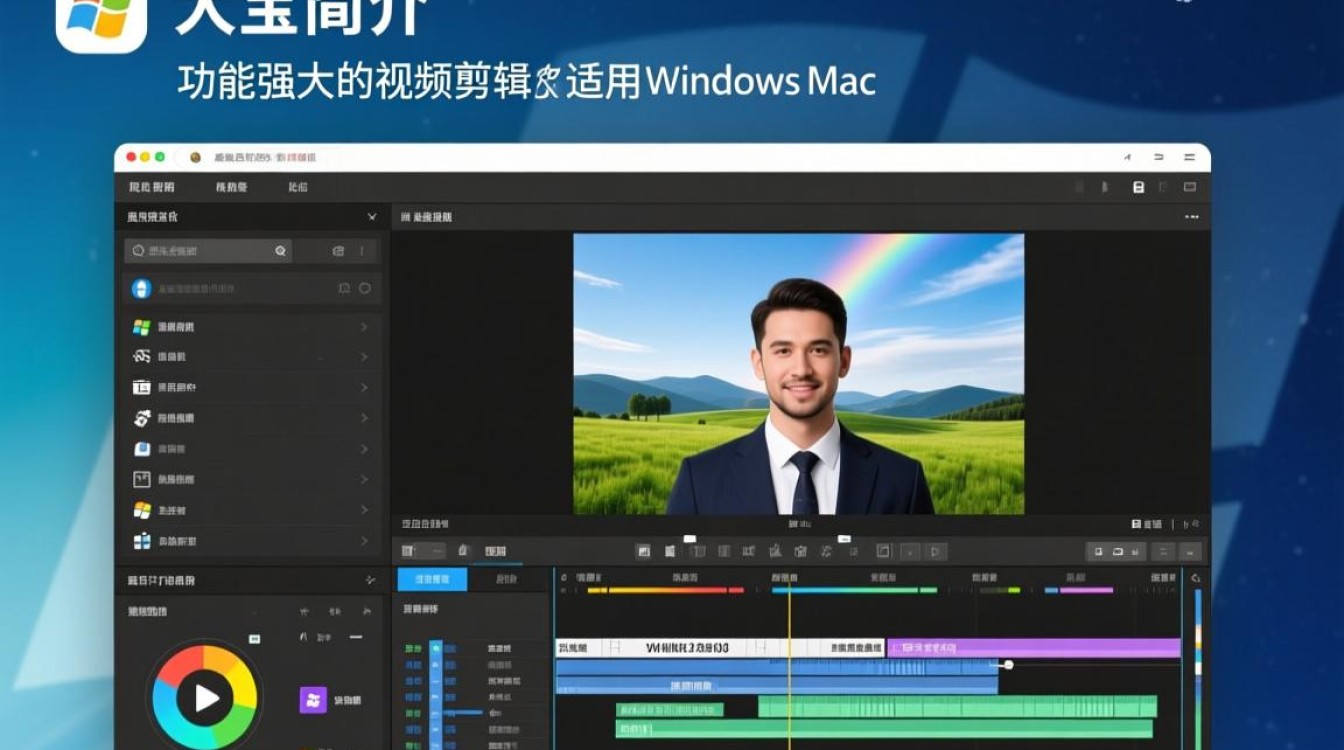Click the play button inside the color wheel
The image size is (1344, 750).
tap(205, 697)
